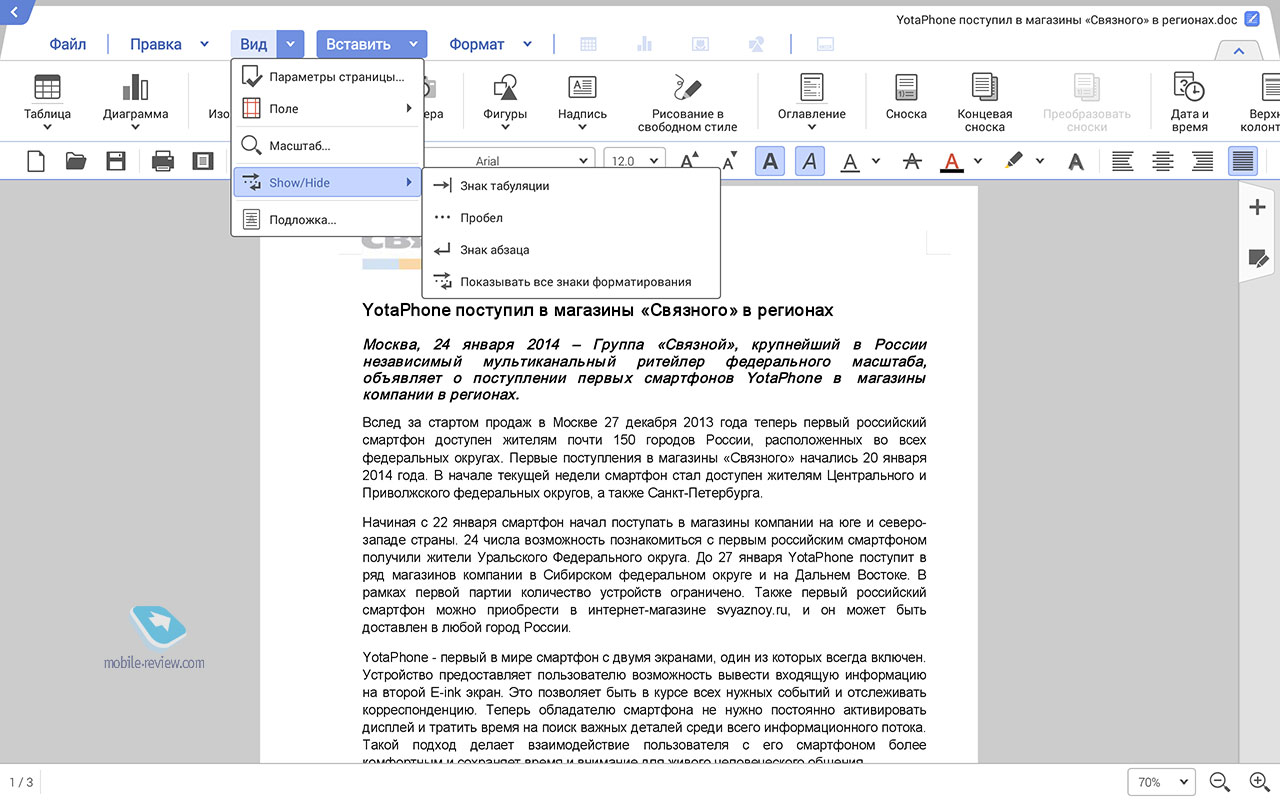Open the Правка menu
Screen dimensions: 1280x800
point(156,44)
